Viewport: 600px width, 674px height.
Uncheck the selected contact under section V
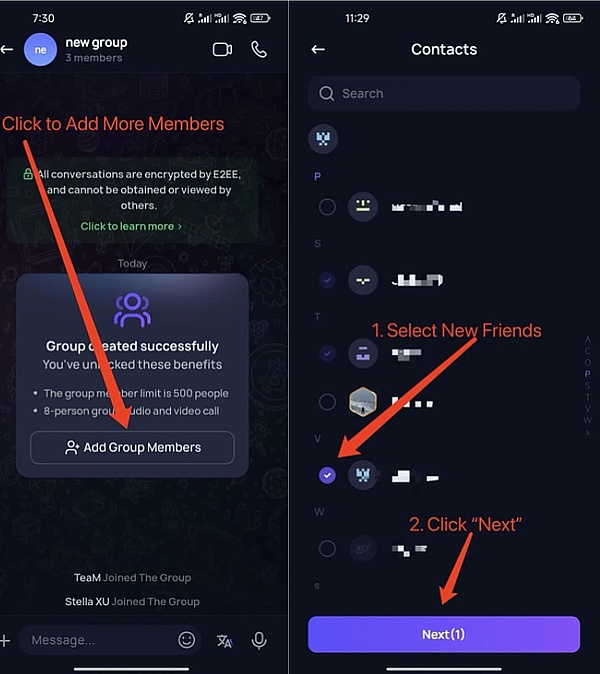point(327,475)
